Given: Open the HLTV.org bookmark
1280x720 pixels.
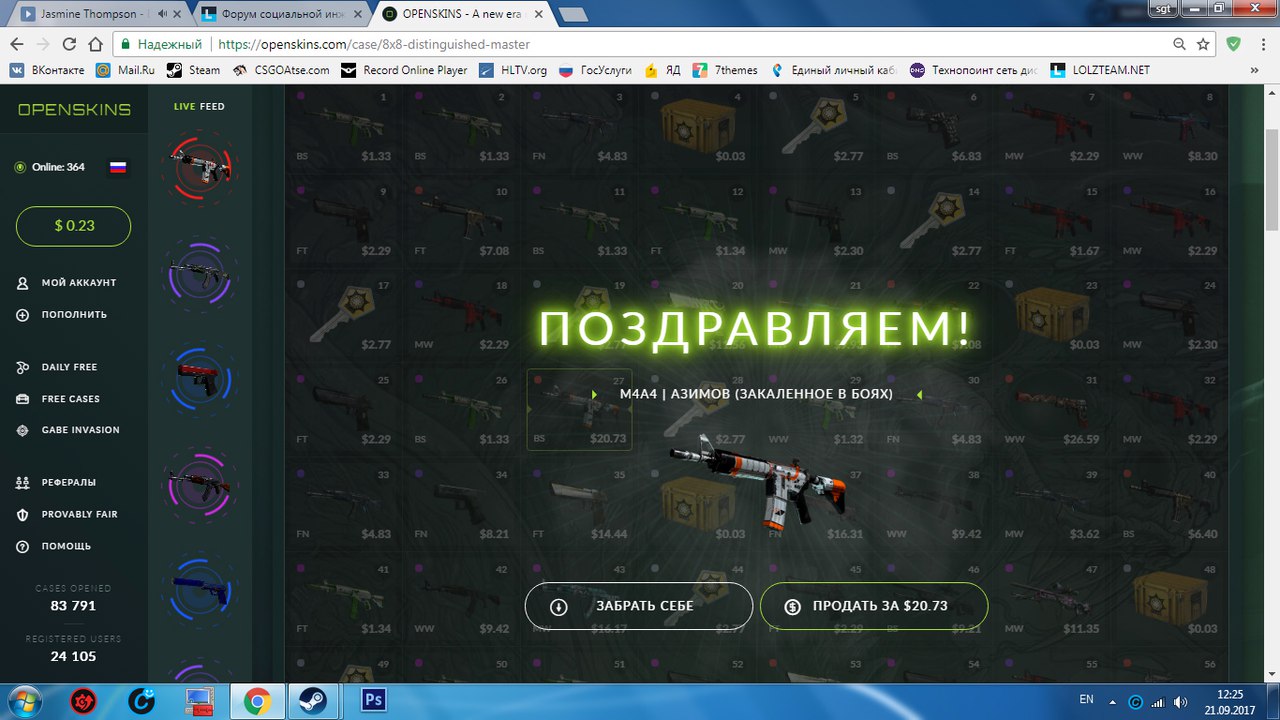Looking at the screenshot, I should pos(514,70).
